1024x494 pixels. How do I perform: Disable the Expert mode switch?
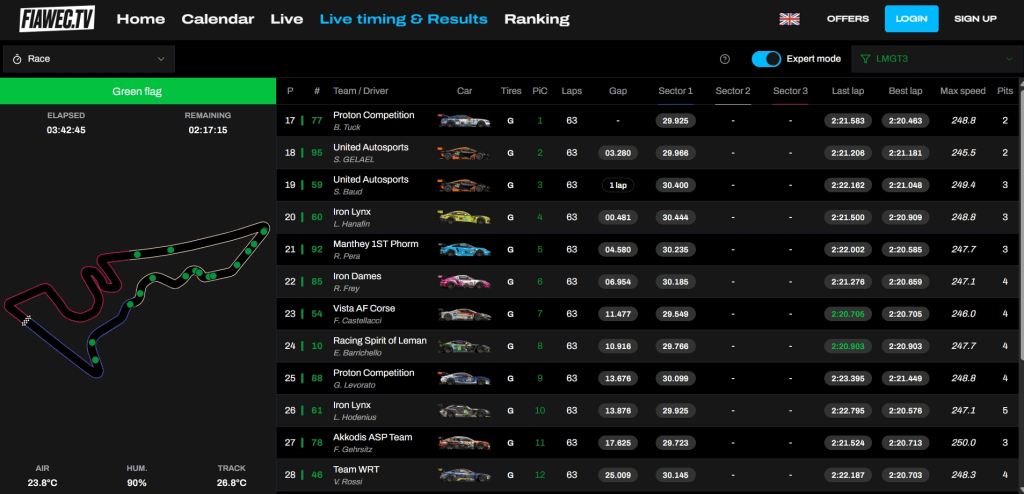(x=766, y=59)
